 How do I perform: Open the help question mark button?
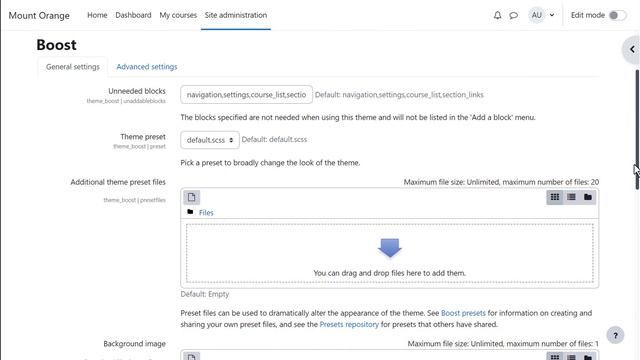pyautogui.click(x=615, y=336)
